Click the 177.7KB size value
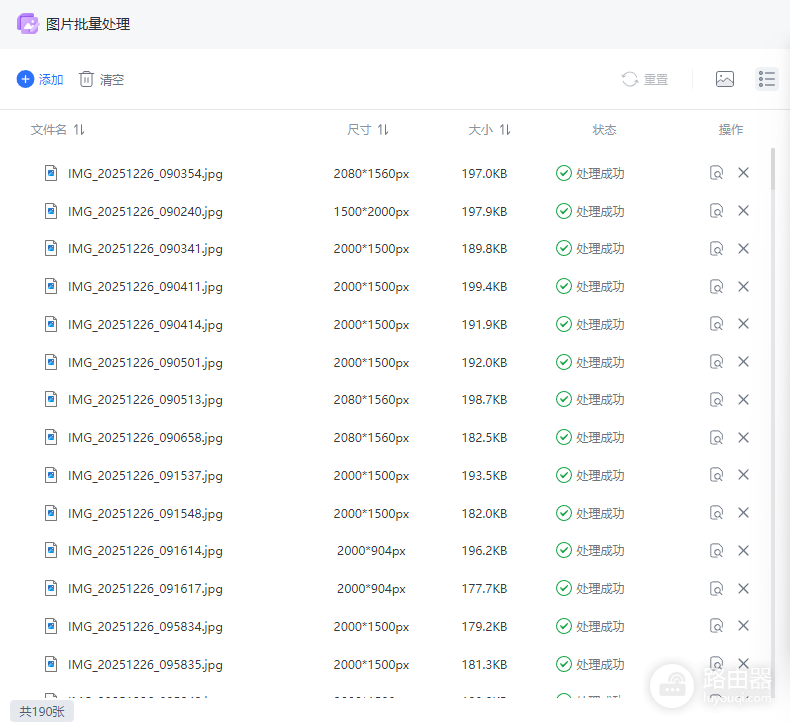Image resolution: width=790 pixels, height=726 pixels. coord(484,589)
